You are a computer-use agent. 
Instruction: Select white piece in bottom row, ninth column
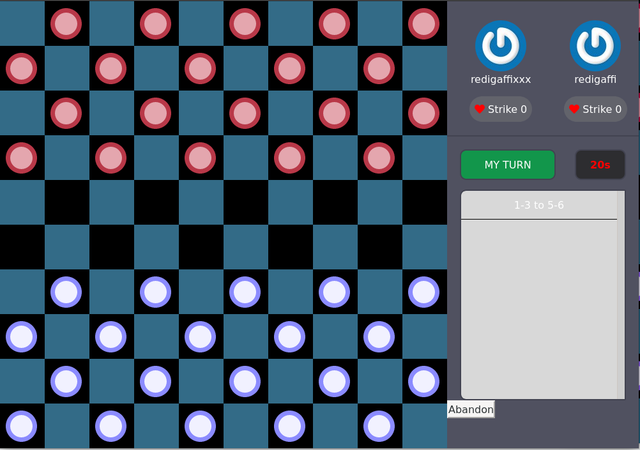click(x=379, y=426)
